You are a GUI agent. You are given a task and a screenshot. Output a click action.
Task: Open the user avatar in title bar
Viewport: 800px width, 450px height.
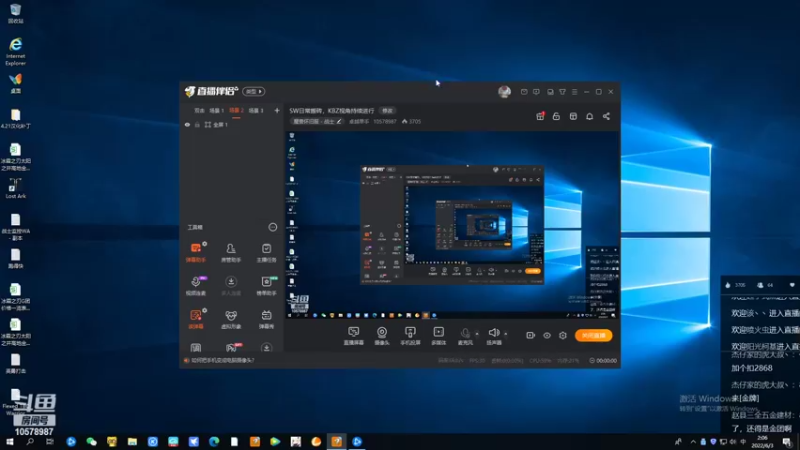pos(504,92)
